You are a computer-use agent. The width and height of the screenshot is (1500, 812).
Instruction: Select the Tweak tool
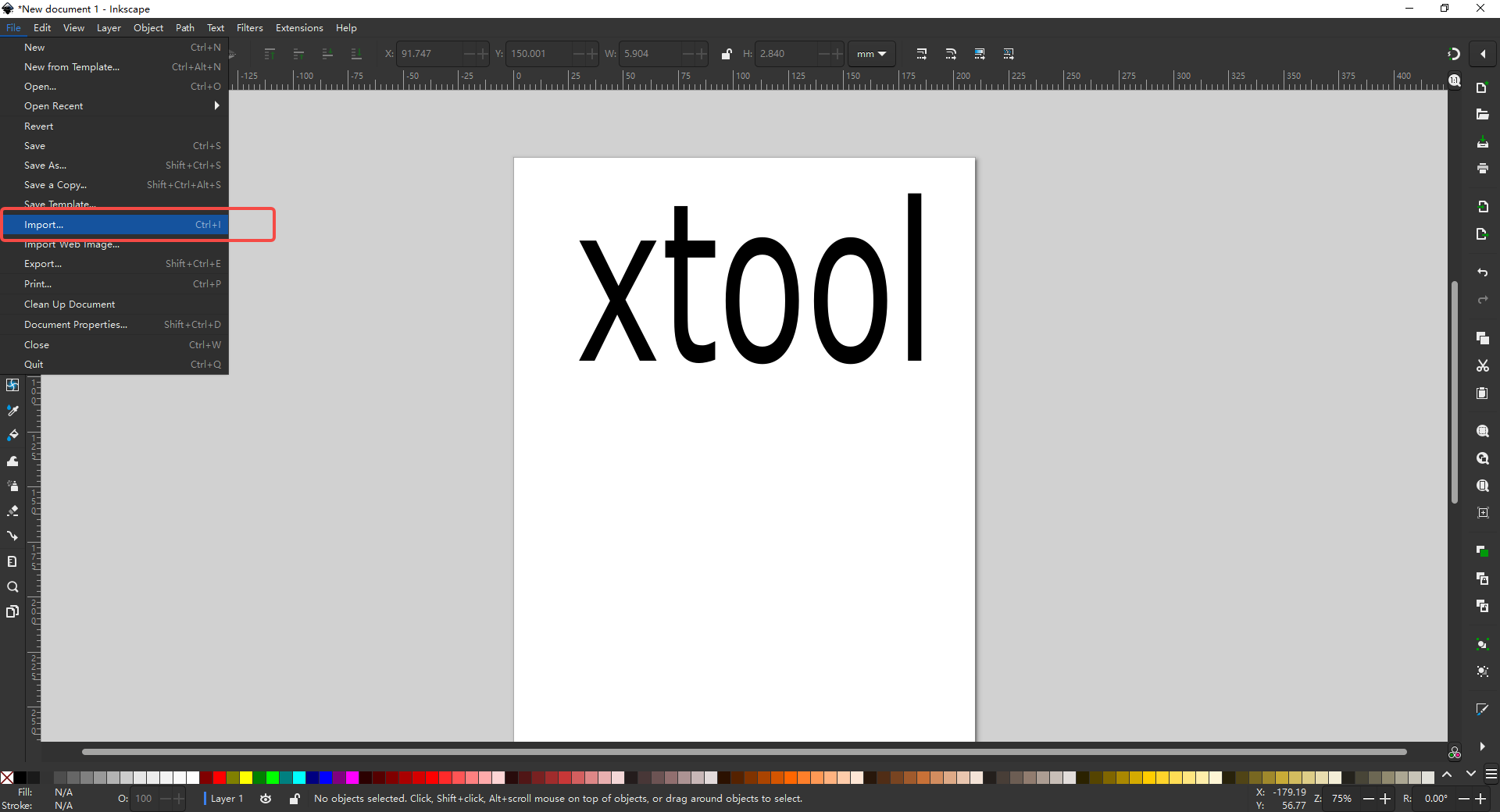12,461
